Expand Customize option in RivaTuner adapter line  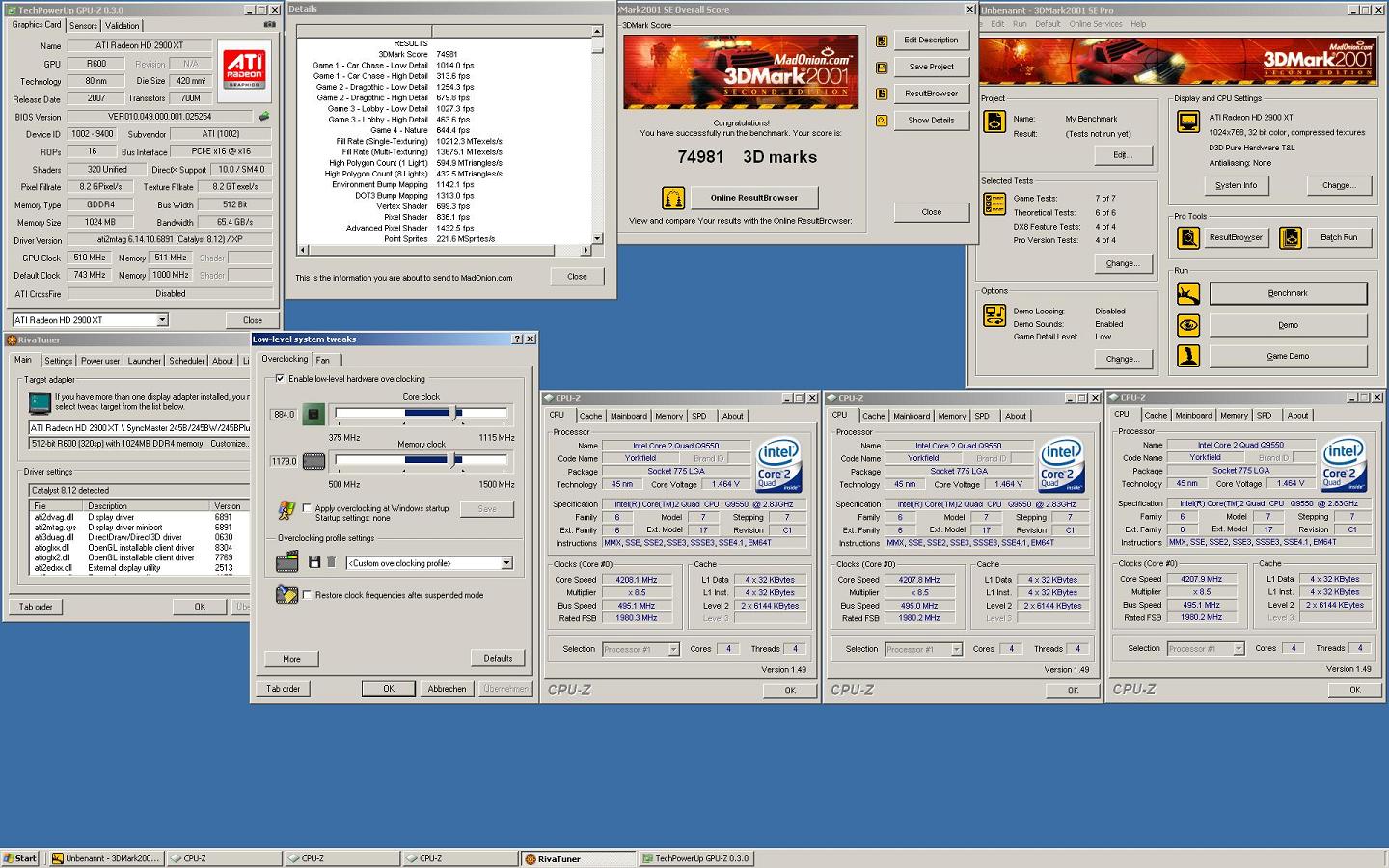231,444
